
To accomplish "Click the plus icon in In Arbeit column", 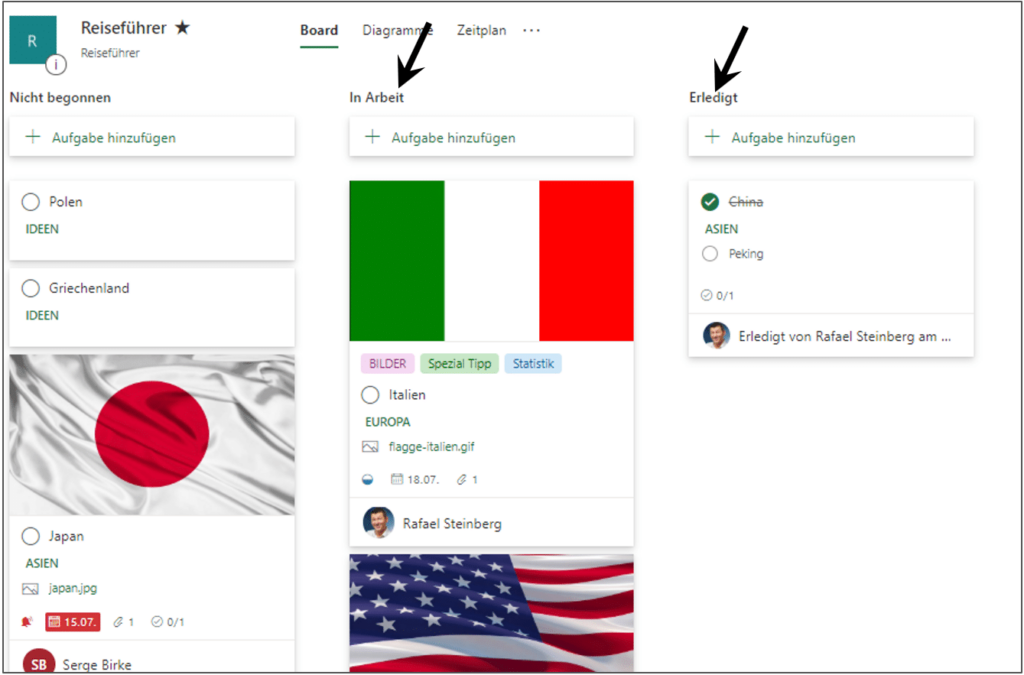I will [x=372, y=137].
